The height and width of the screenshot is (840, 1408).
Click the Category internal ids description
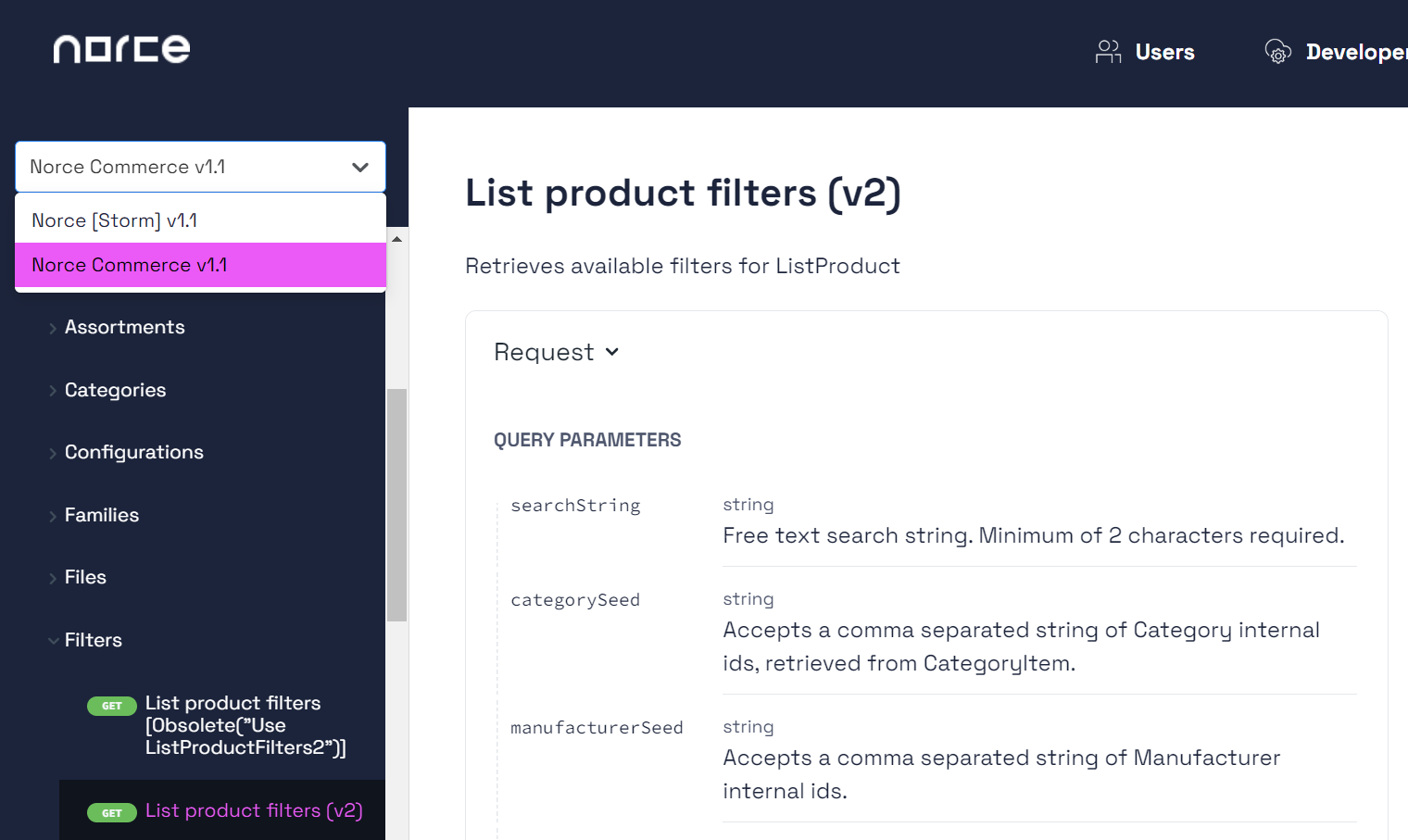[1021, 646]
